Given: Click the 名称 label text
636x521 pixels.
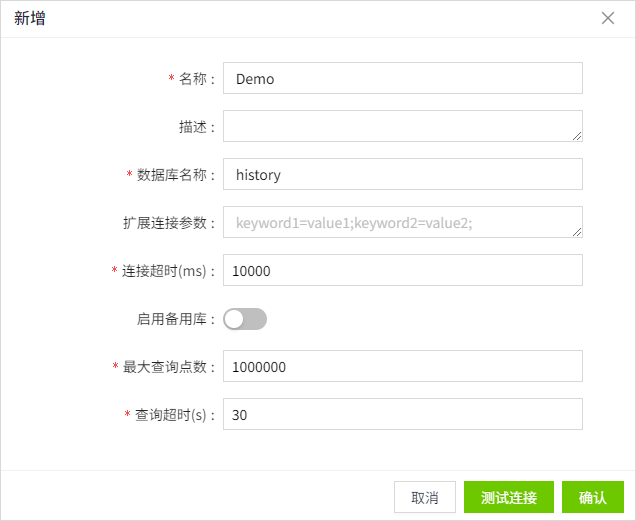Looking at the screenshot, I should (x=192, y=79).
